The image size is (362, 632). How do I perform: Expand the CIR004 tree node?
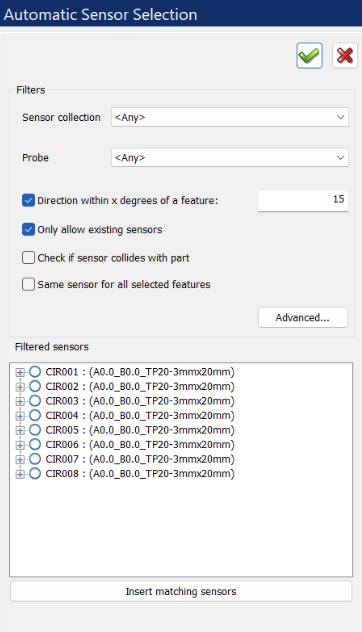coord(20,416)
